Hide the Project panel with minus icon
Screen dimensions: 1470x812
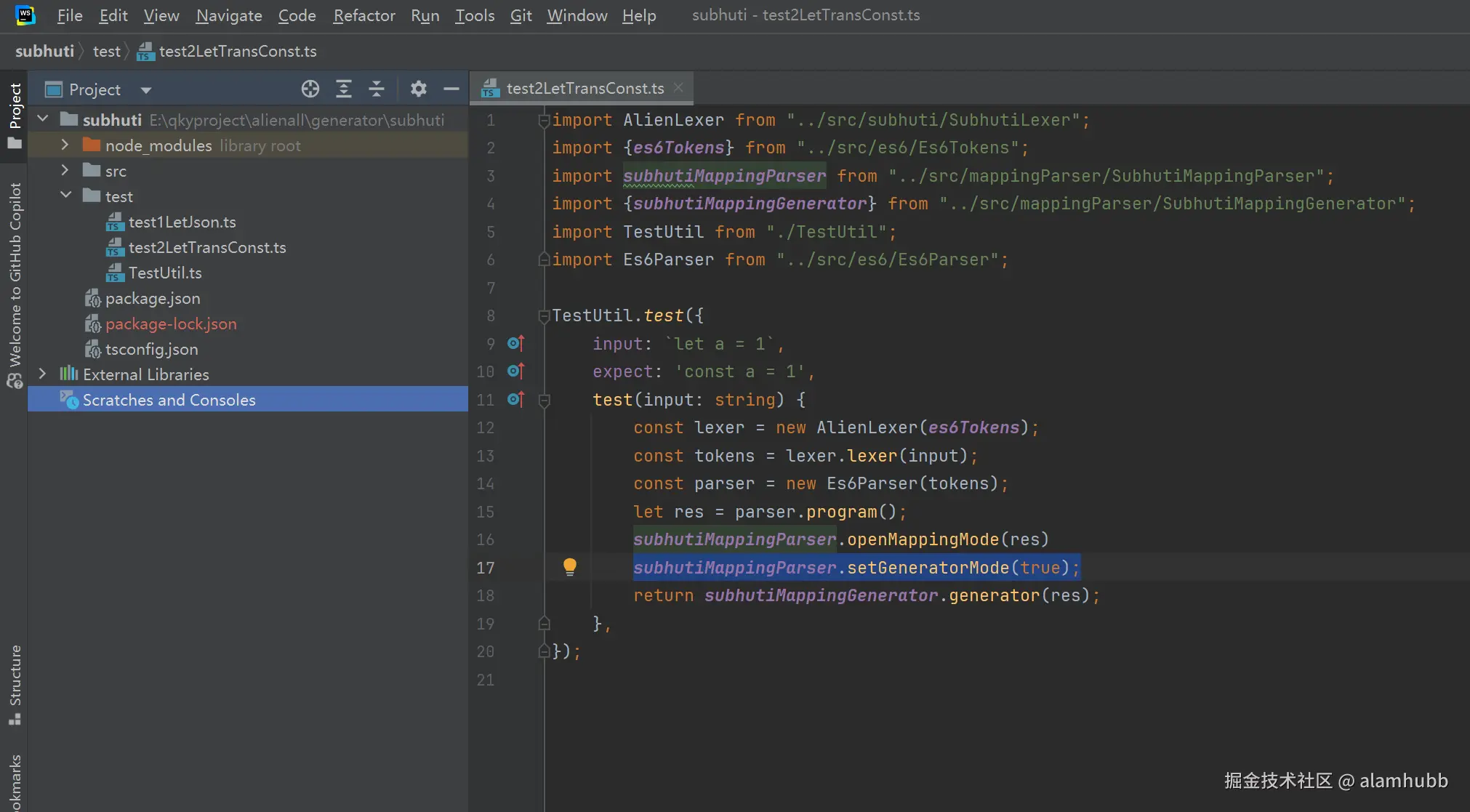(451, 89)
